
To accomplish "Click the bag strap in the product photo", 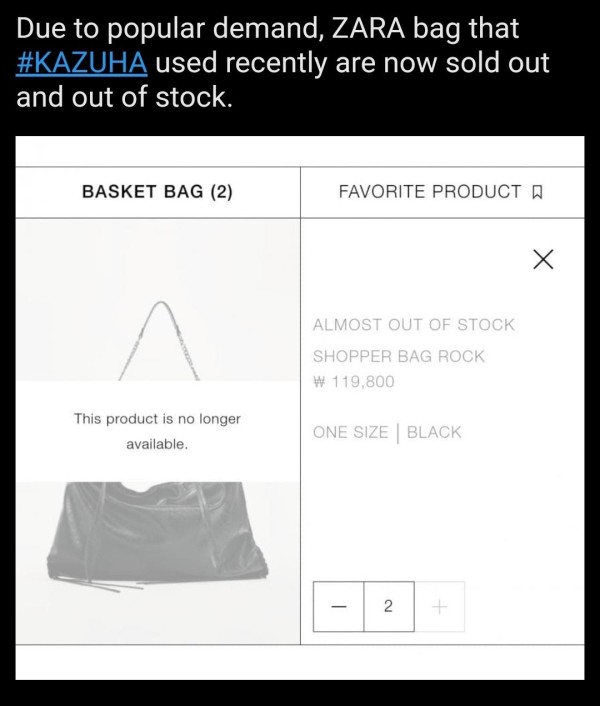I will point(159,340).
